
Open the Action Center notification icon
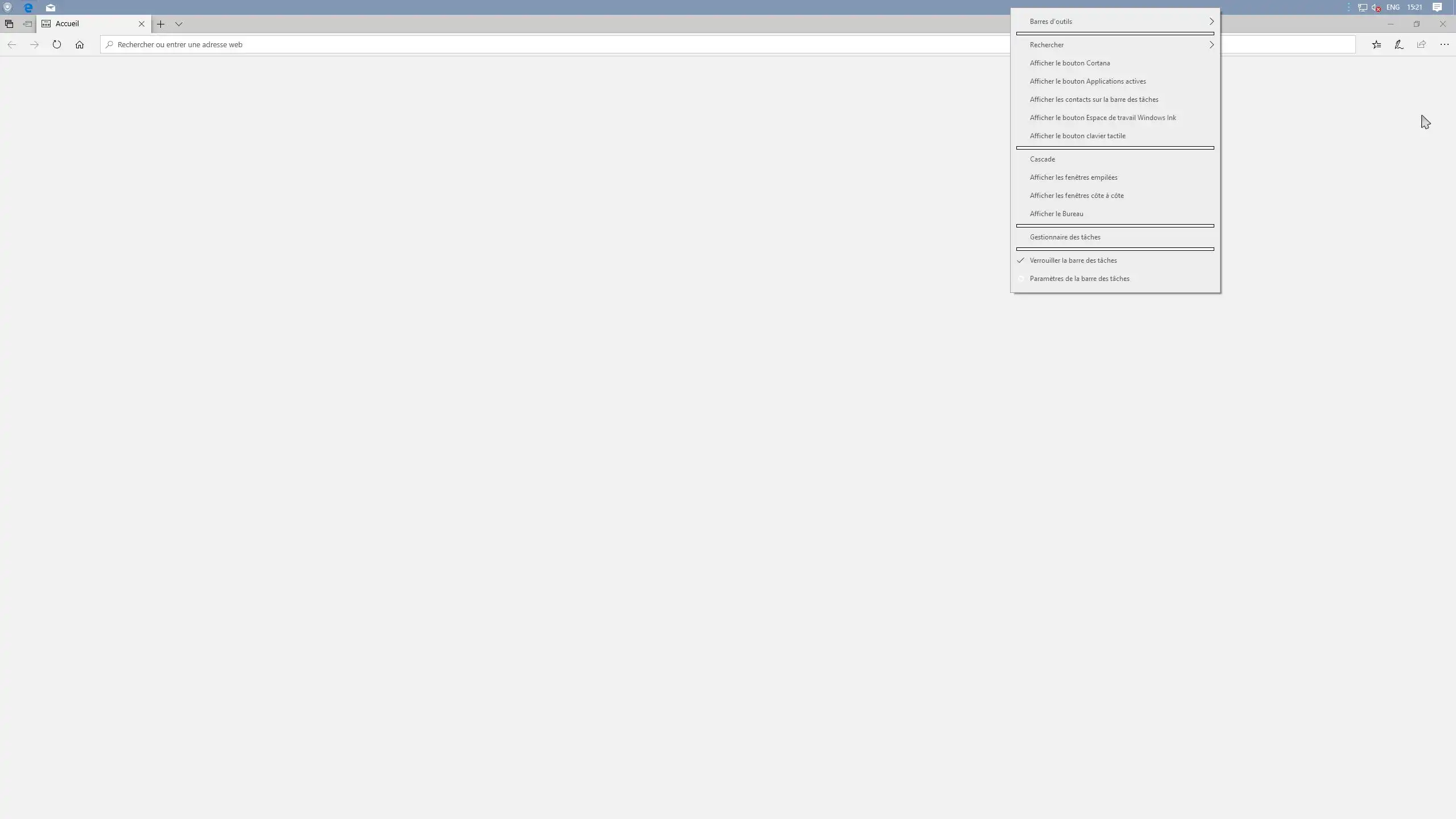point(1437,7)
